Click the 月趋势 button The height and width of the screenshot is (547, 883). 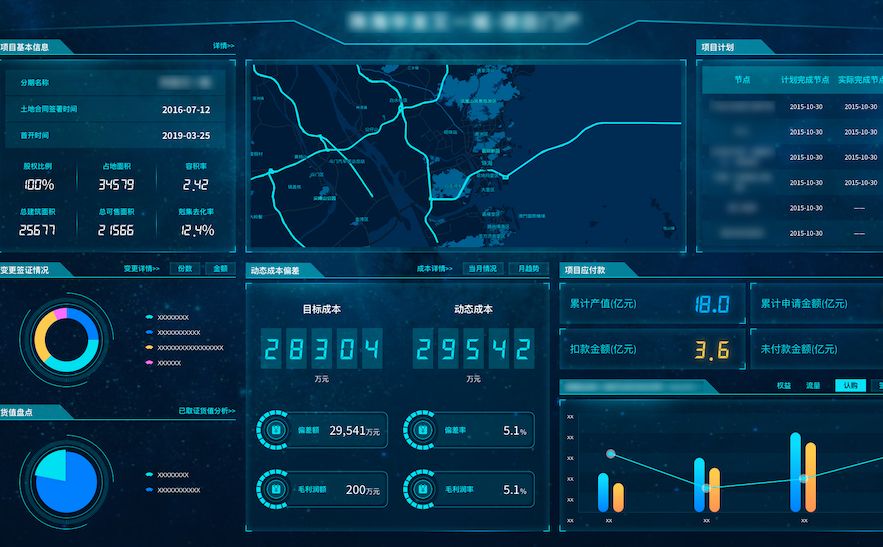point(528,269)
